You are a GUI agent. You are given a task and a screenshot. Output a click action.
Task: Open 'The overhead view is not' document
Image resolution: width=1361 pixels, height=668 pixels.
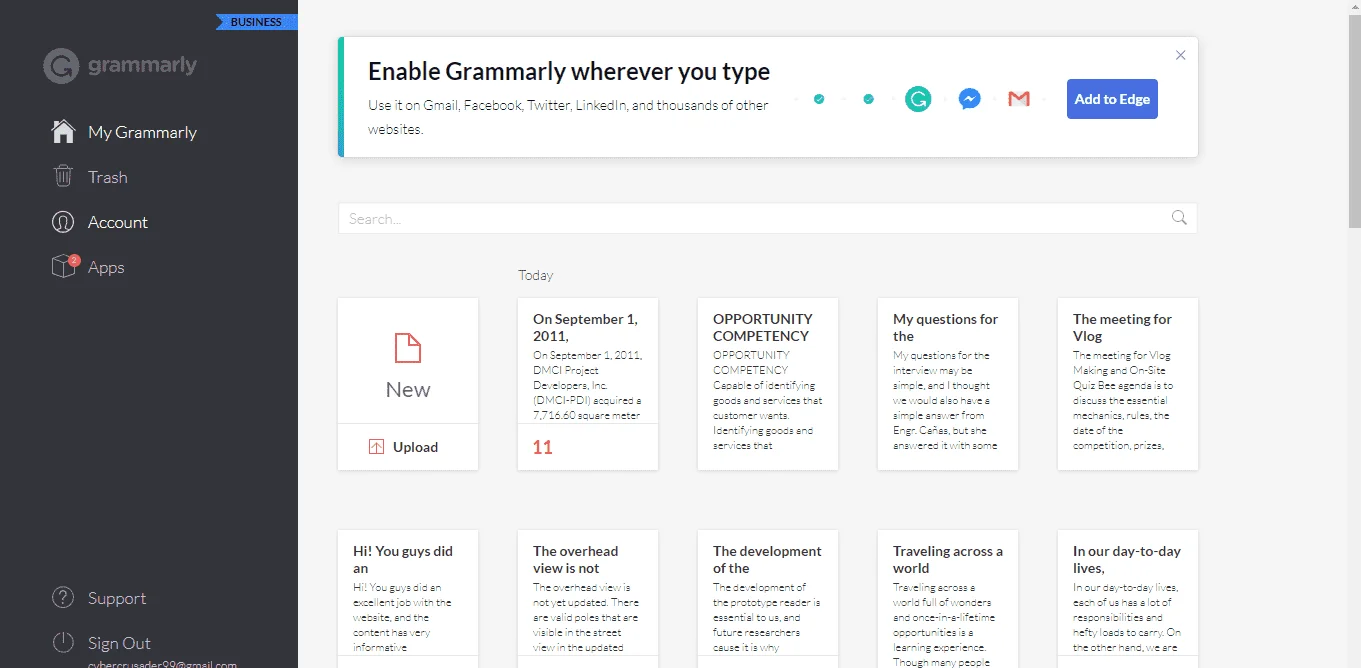coord(588,599)
